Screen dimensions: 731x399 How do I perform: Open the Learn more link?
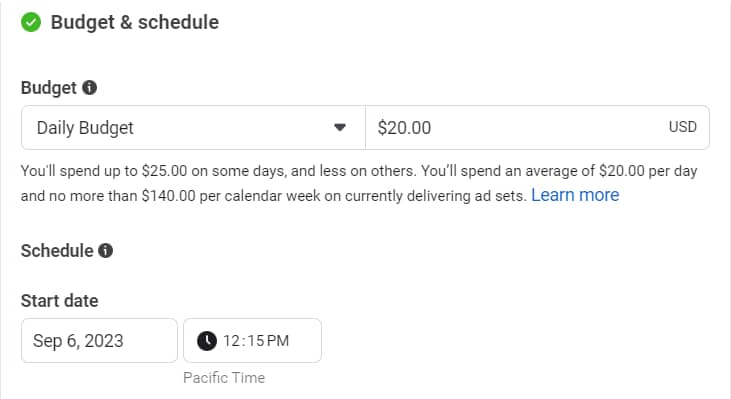[x=575, y=195]
